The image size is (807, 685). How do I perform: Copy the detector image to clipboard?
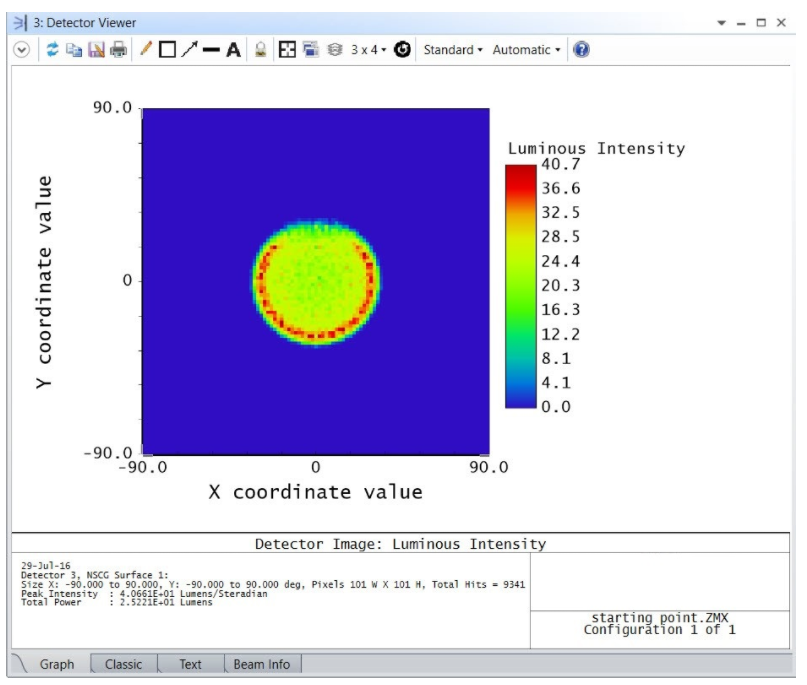pos(74,50)
